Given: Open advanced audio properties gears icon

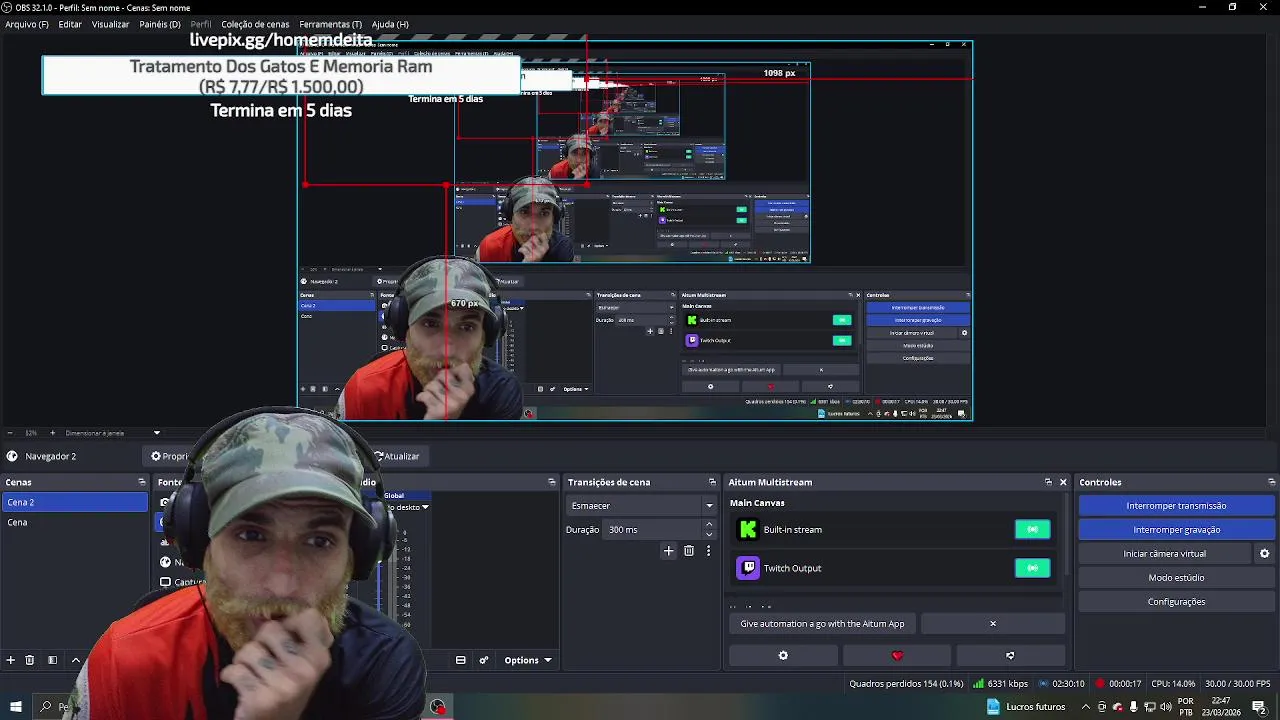Looking at the screenshot, I should (x=484, y=660).
